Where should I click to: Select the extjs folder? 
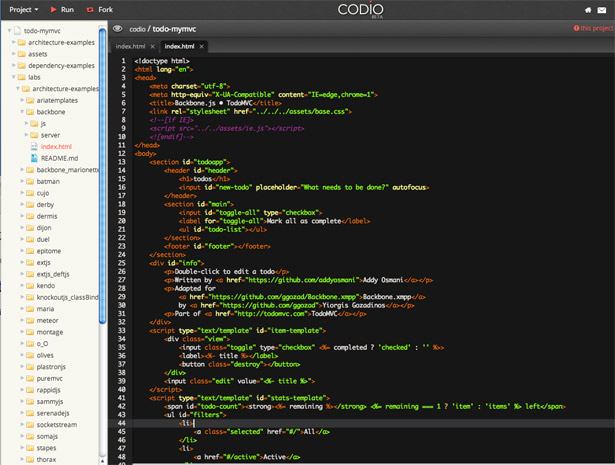[44, 262]
